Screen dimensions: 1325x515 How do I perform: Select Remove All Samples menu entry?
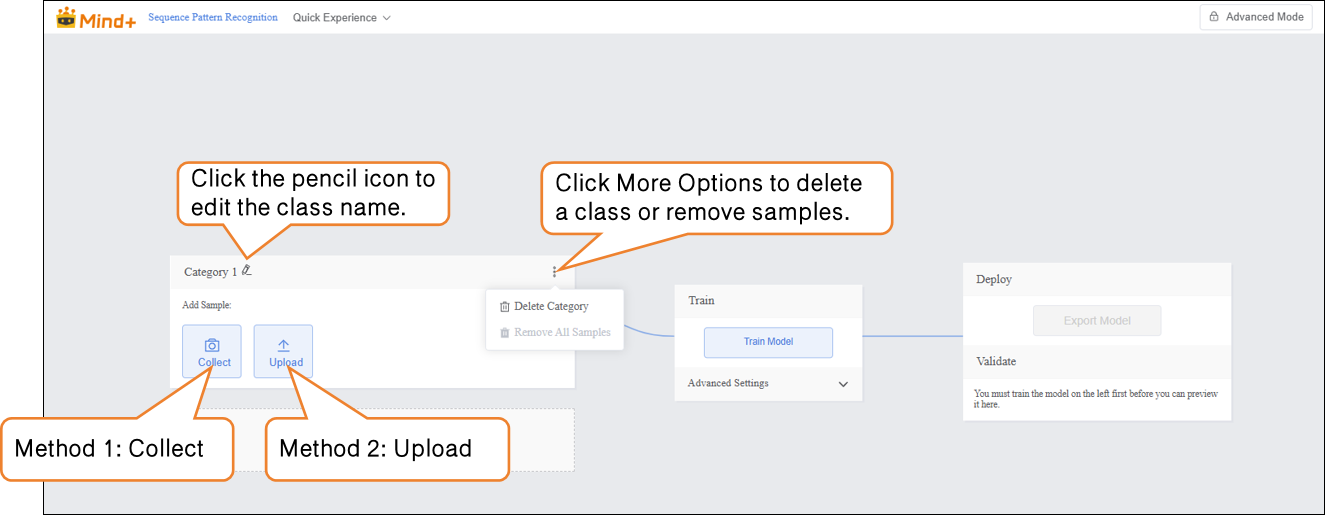click(x=562, y=332)
